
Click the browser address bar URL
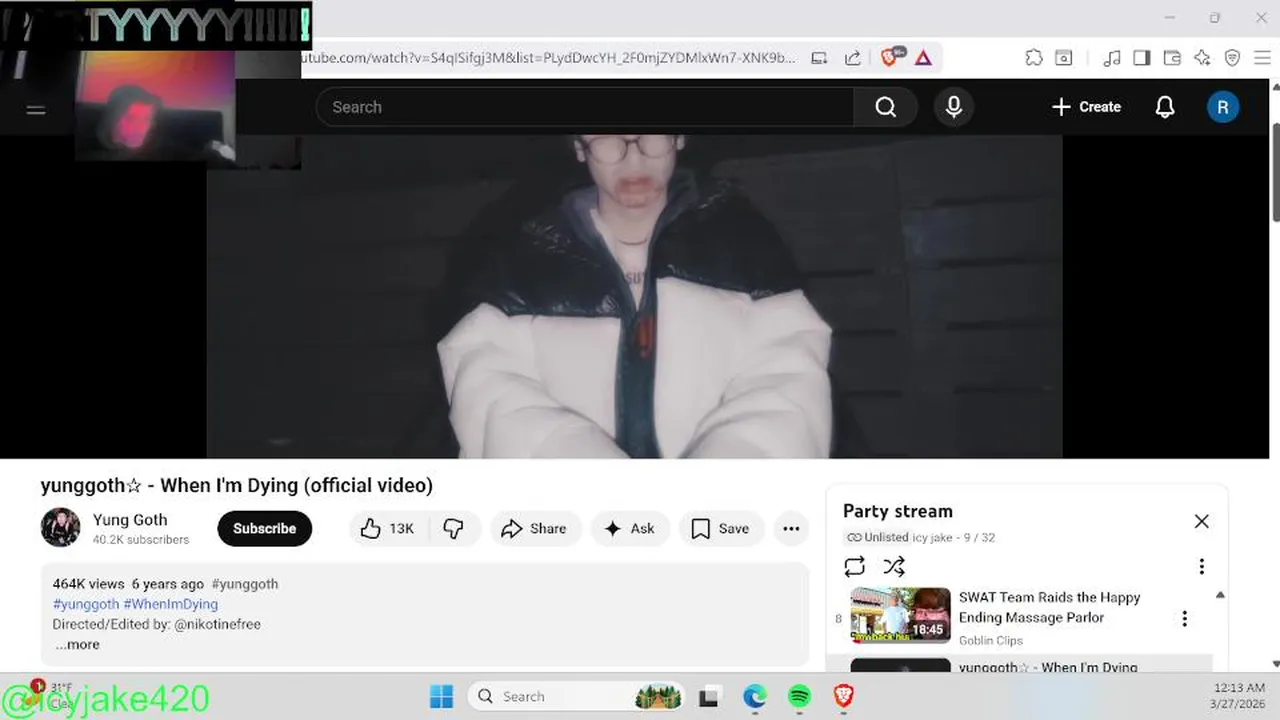pyautogui.click(x=548, y=58)
